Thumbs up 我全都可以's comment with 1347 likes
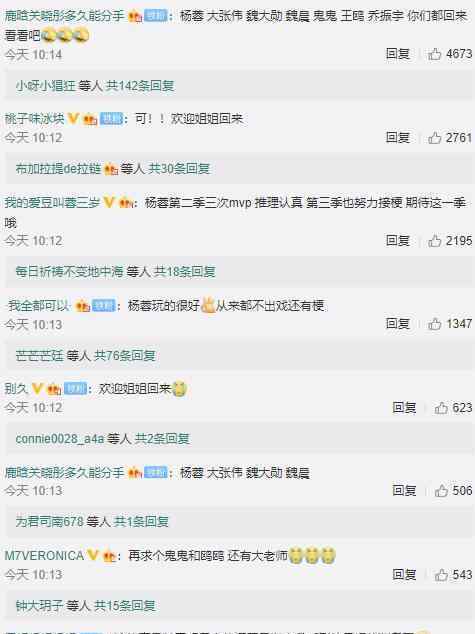This screenshot has height=634, width=475. point(435,324)
